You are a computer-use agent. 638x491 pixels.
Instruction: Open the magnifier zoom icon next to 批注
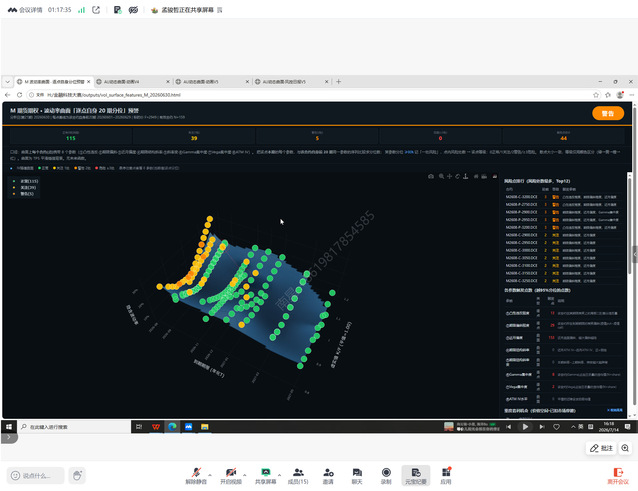point(625,448)
